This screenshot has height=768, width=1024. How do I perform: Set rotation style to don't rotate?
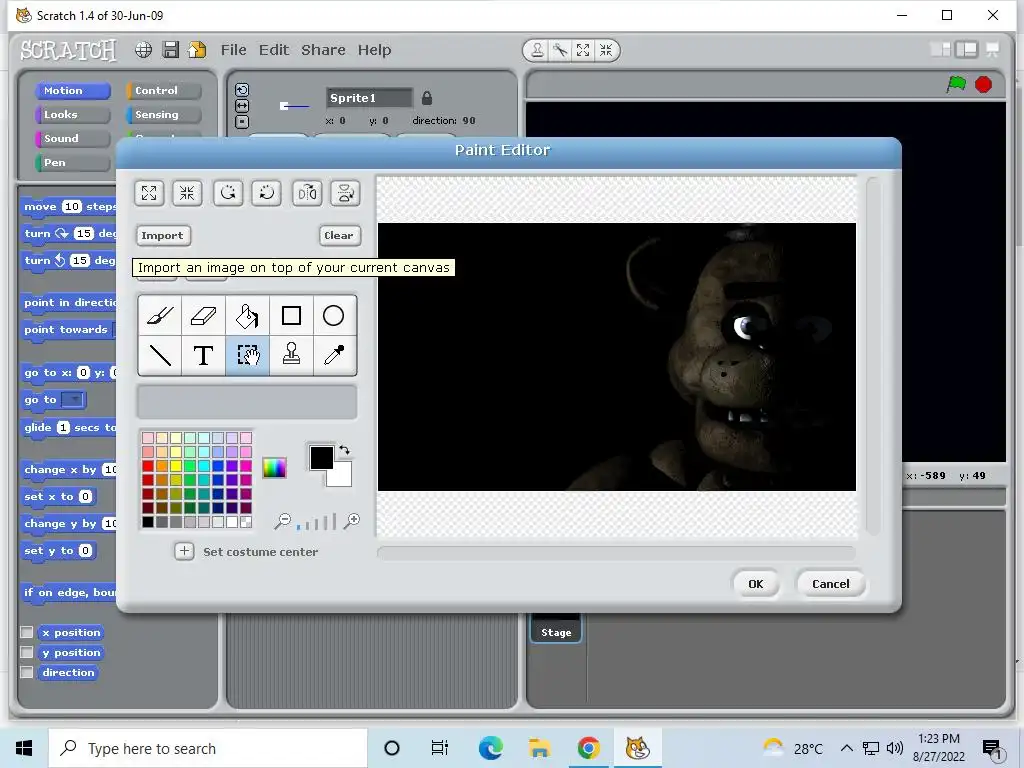(x=242, y=121)
